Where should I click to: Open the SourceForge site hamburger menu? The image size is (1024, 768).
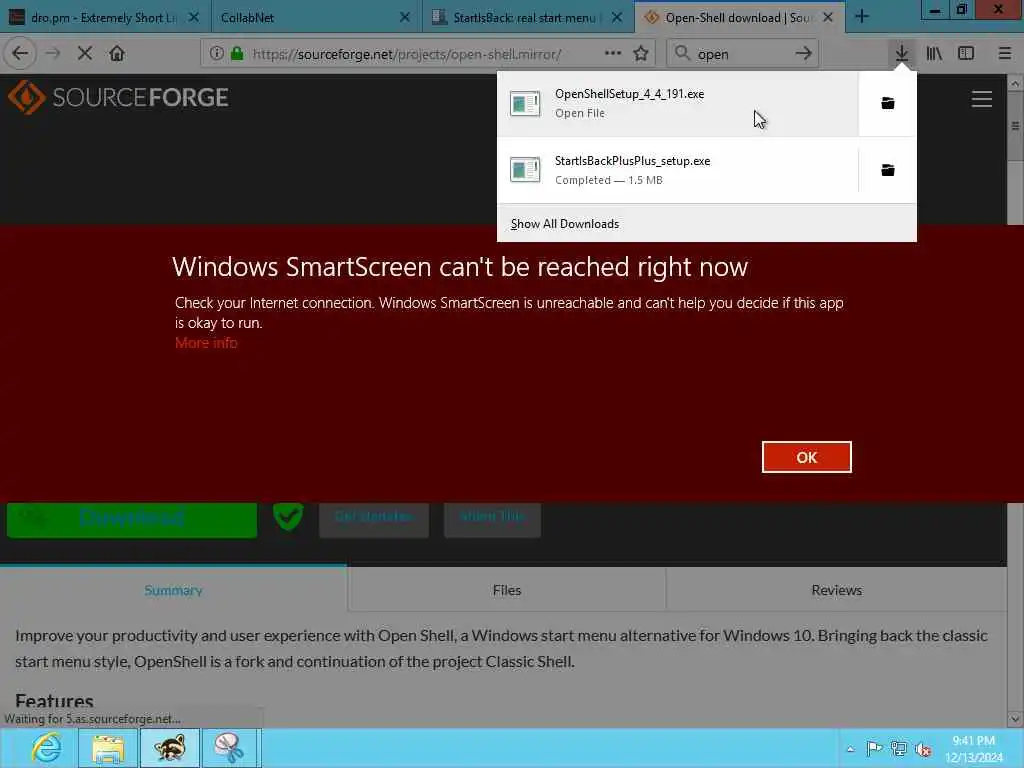click(x=982, y=99)
